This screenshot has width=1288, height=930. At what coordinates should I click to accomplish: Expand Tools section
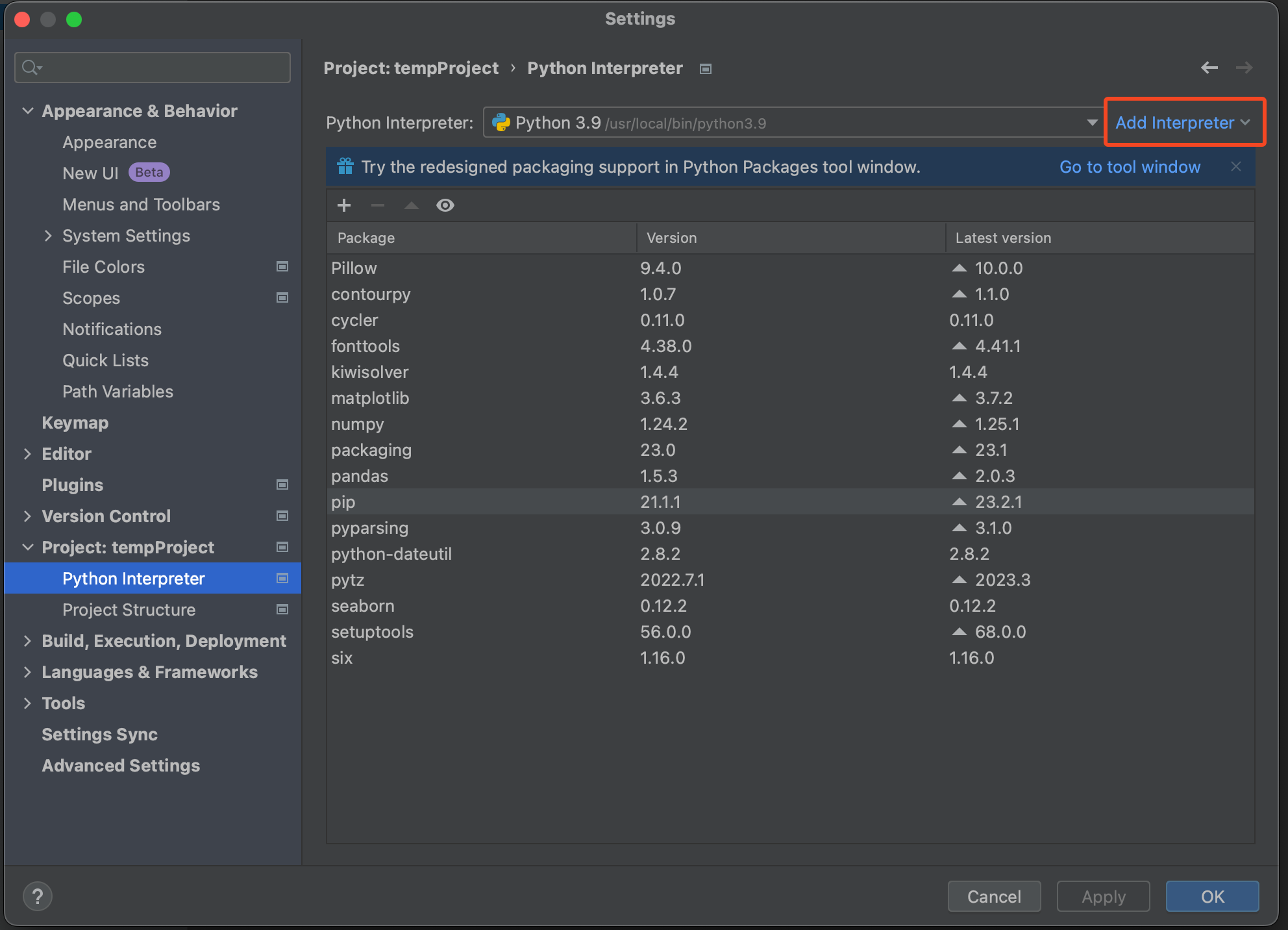coord(27,703)
